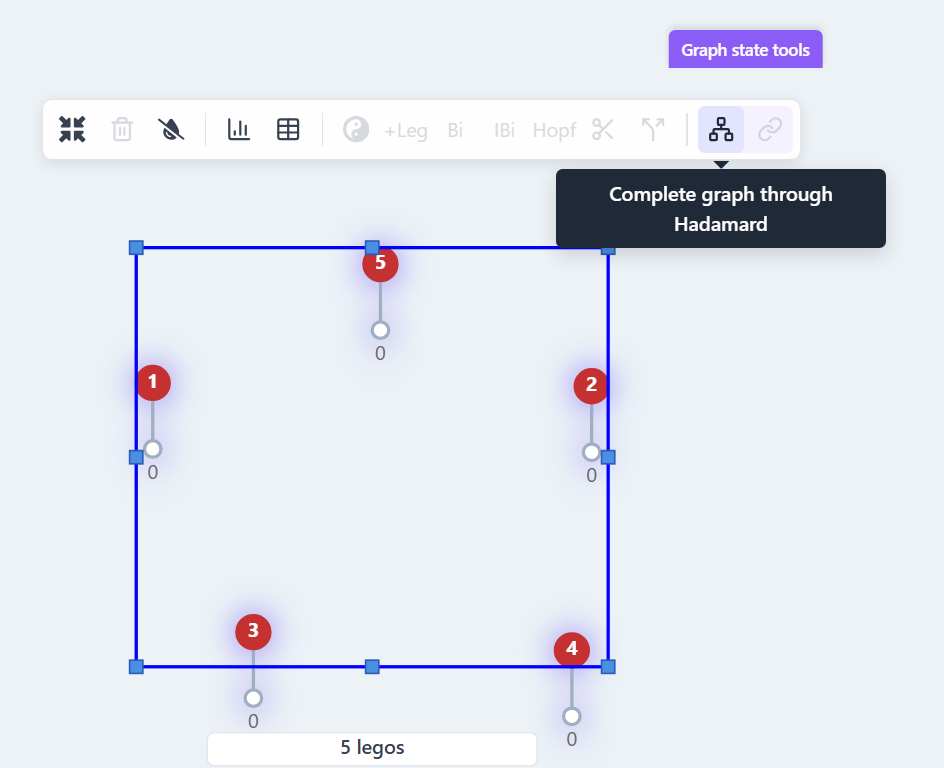Click the leg endpoint below node 5
Image resolution: width=944 pixels, height=768 pixels.
pos(380,330)
